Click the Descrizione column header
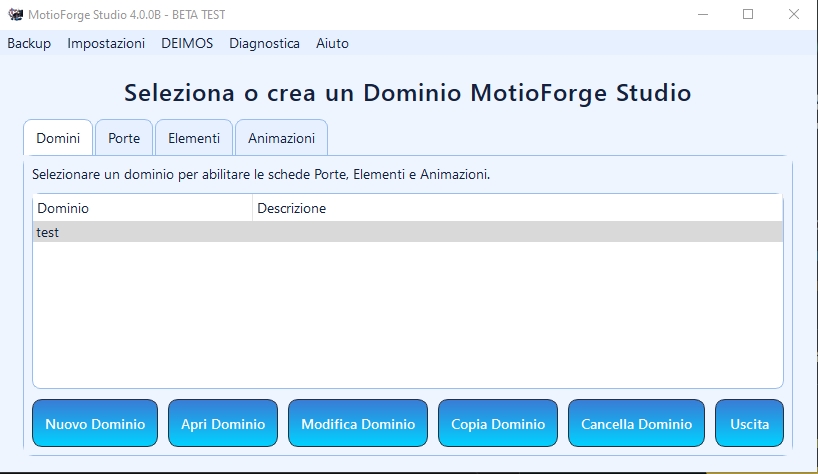This screenshot has height=474, width=818. point(518,208)
